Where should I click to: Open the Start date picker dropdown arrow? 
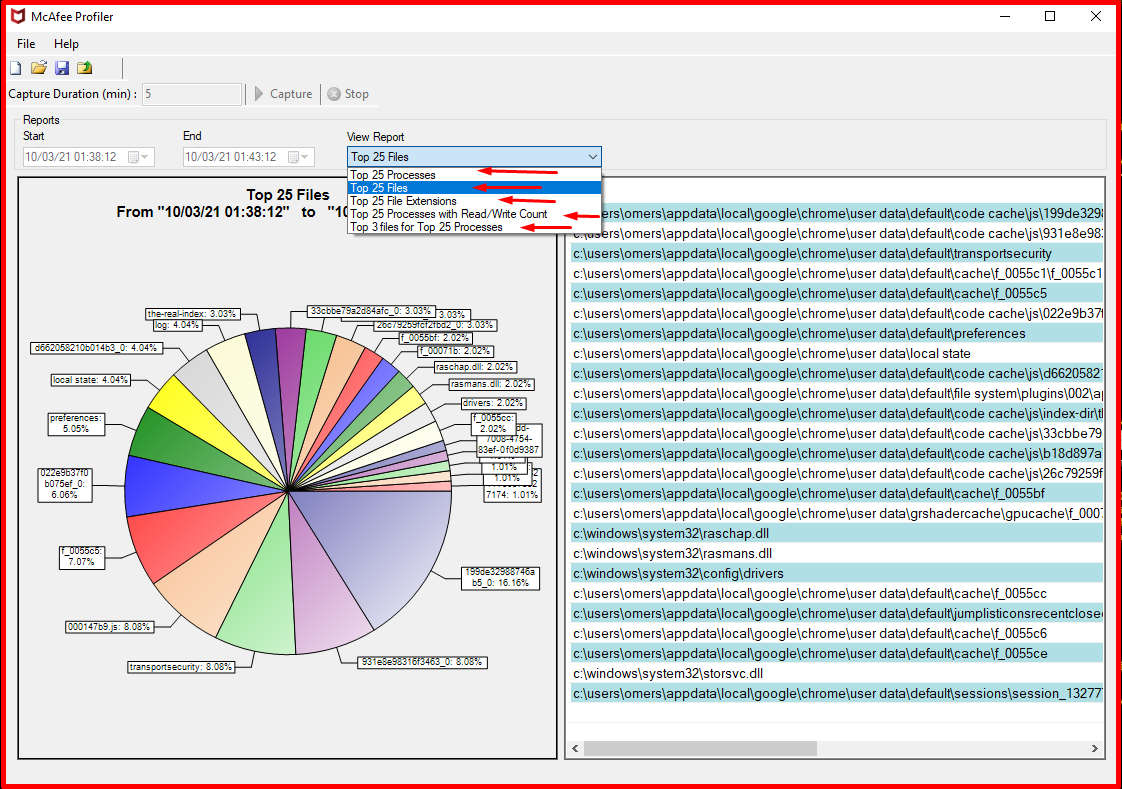145,157
